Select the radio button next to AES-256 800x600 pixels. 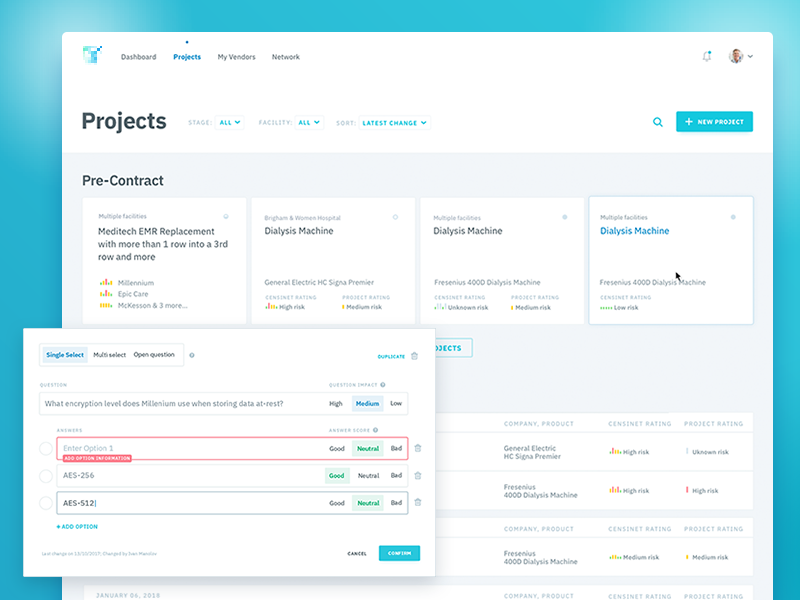(x=47, y=477)
